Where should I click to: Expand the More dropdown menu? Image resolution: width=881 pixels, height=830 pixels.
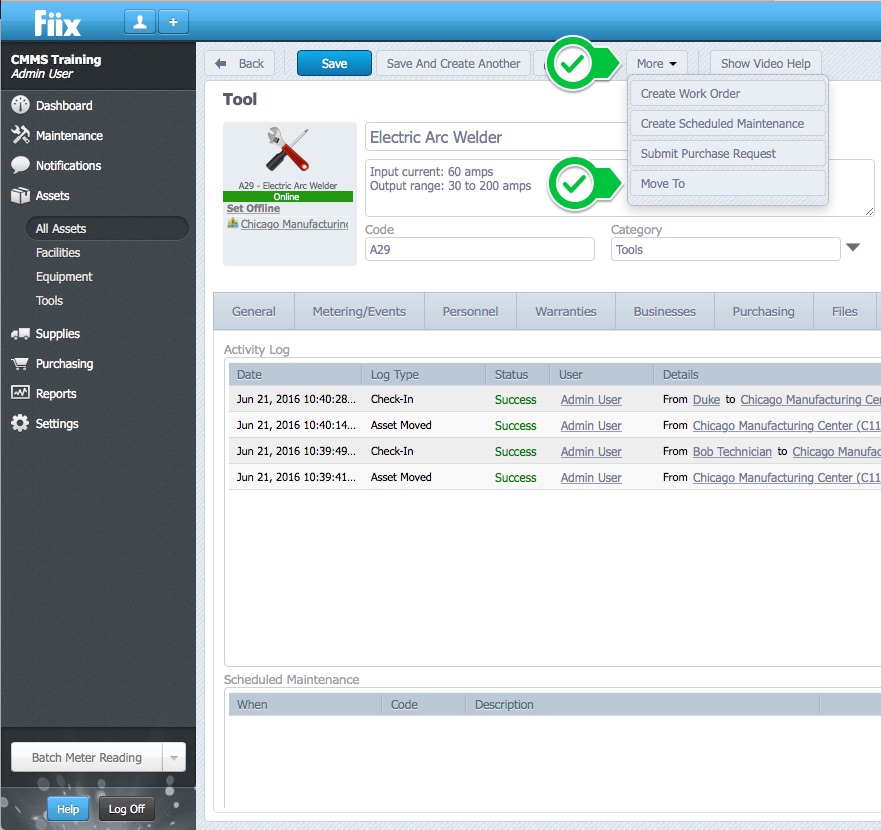[656, 63]
